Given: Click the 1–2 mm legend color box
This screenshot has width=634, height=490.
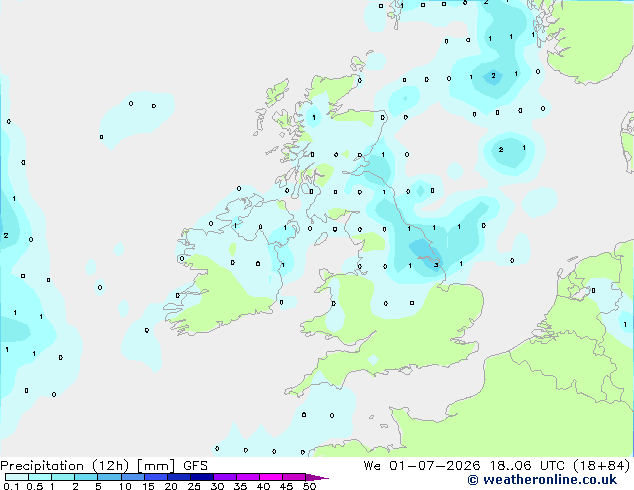Looking at the screenshot, I should 63,477.
